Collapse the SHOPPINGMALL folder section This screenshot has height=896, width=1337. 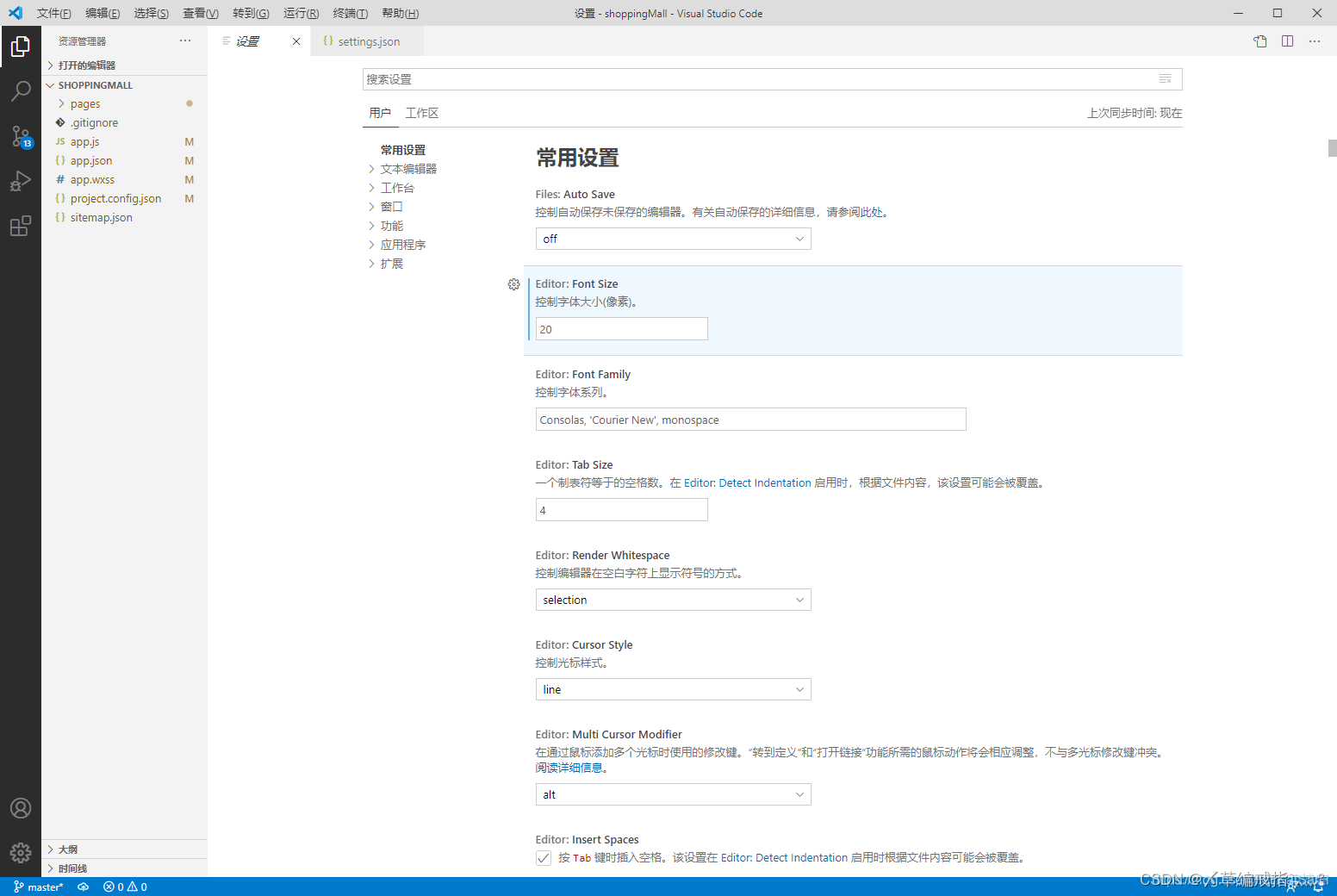124,85
